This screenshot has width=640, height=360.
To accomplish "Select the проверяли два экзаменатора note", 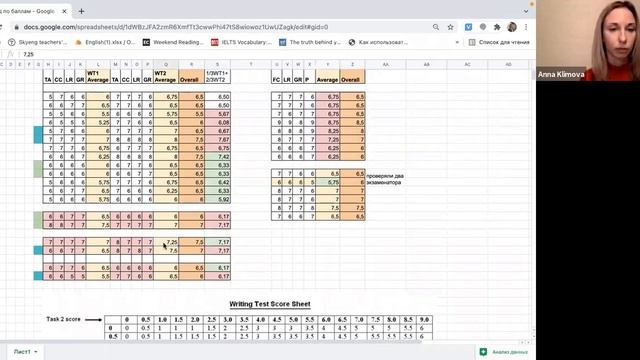I will tap(385, 179).
